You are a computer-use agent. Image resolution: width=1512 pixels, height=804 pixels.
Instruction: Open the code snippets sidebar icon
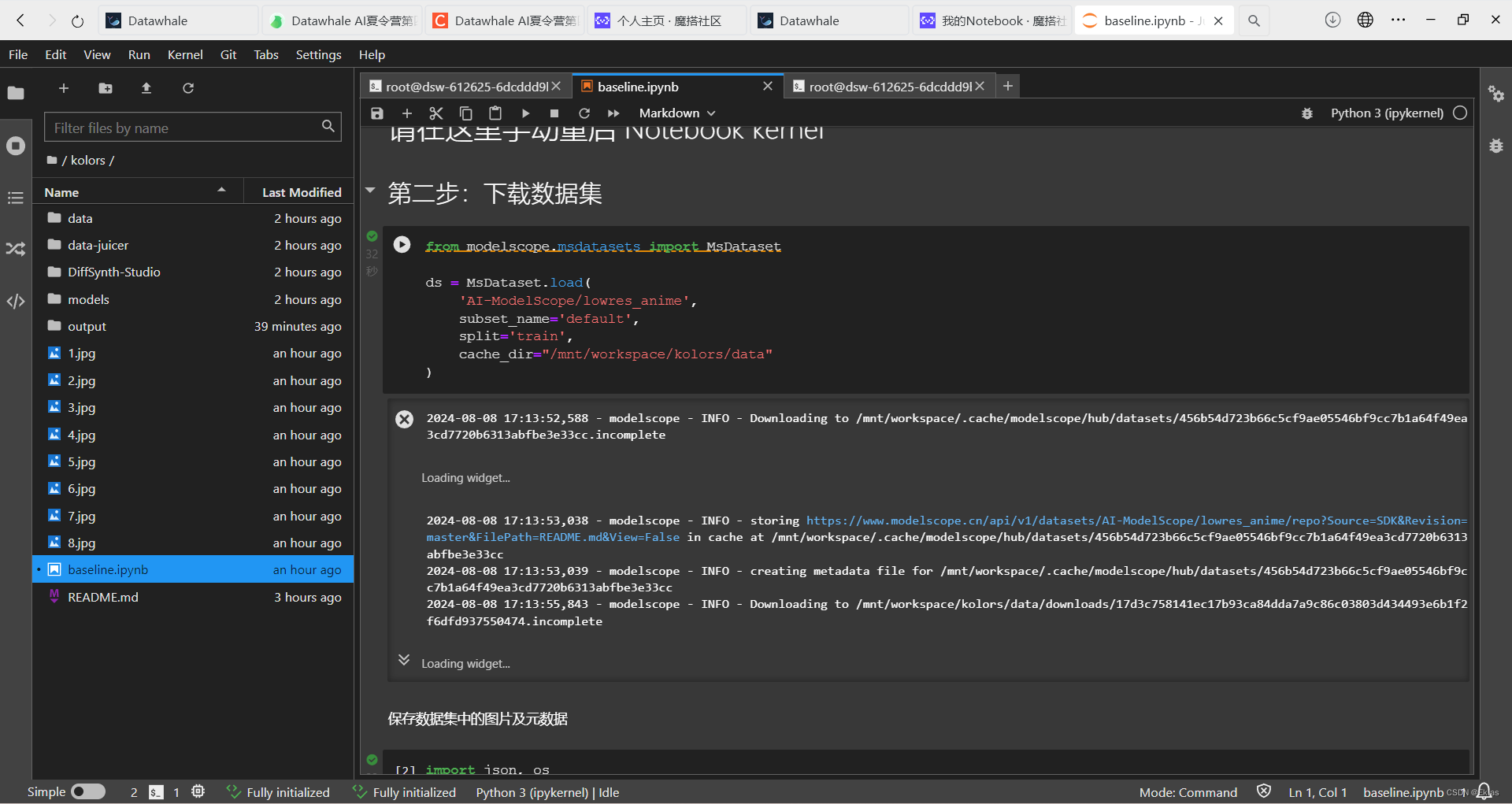16,302
